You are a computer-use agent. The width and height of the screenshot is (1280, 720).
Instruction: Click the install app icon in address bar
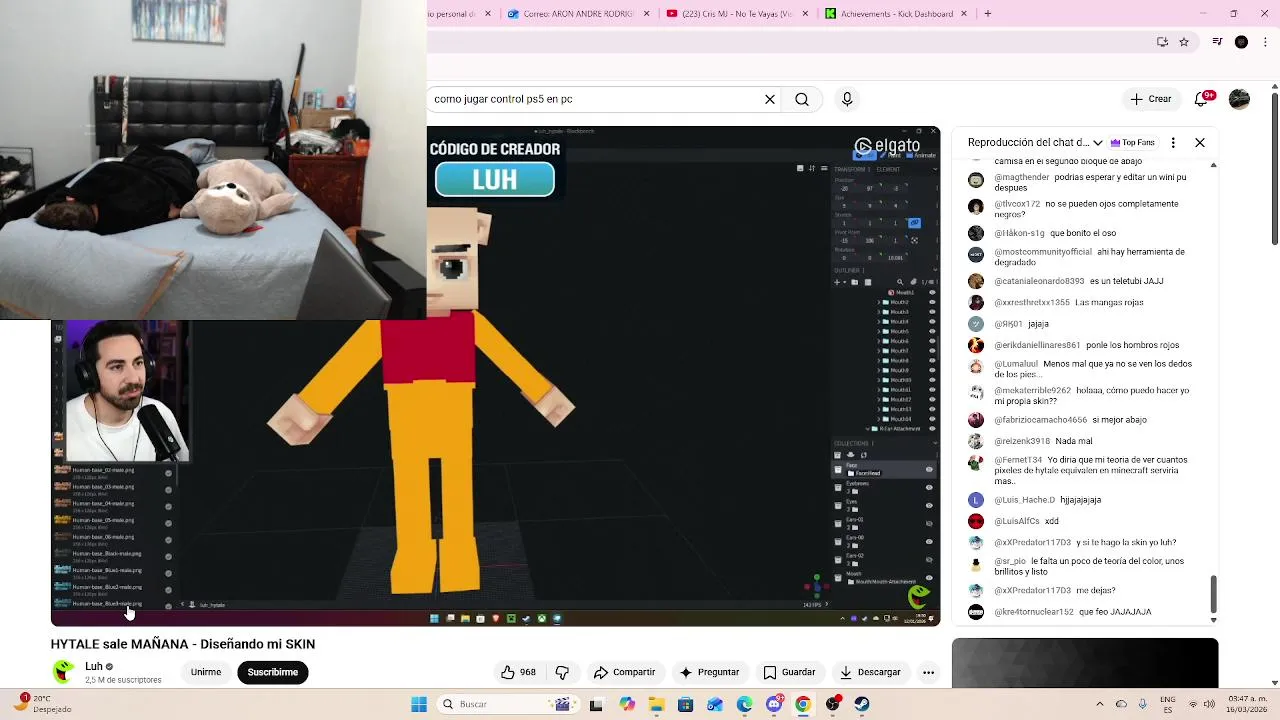tap(1162, 42)
